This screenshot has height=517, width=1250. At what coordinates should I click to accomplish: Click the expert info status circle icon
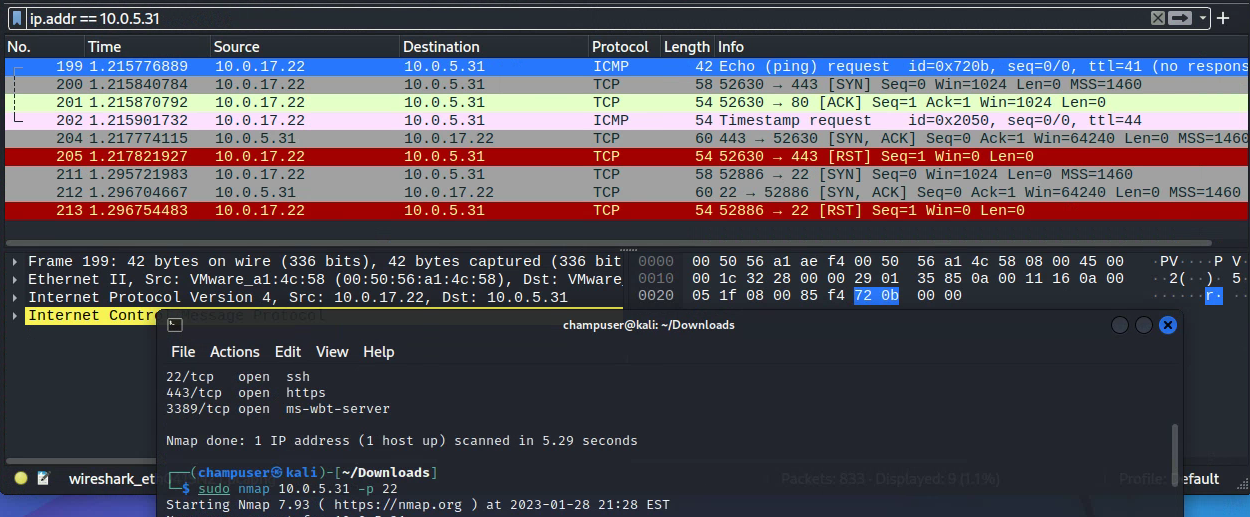pos(20,478)
